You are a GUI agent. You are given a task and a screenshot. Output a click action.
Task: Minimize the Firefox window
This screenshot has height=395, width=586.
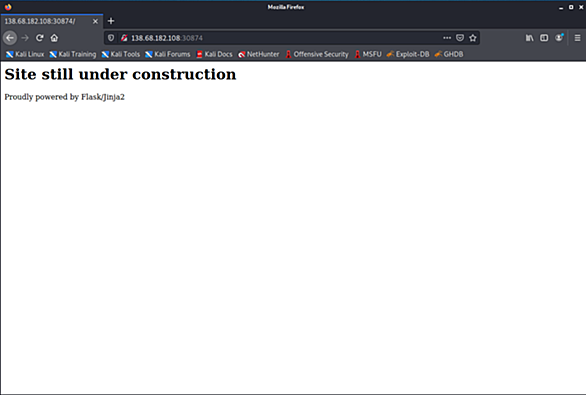(x=561, y=7)
